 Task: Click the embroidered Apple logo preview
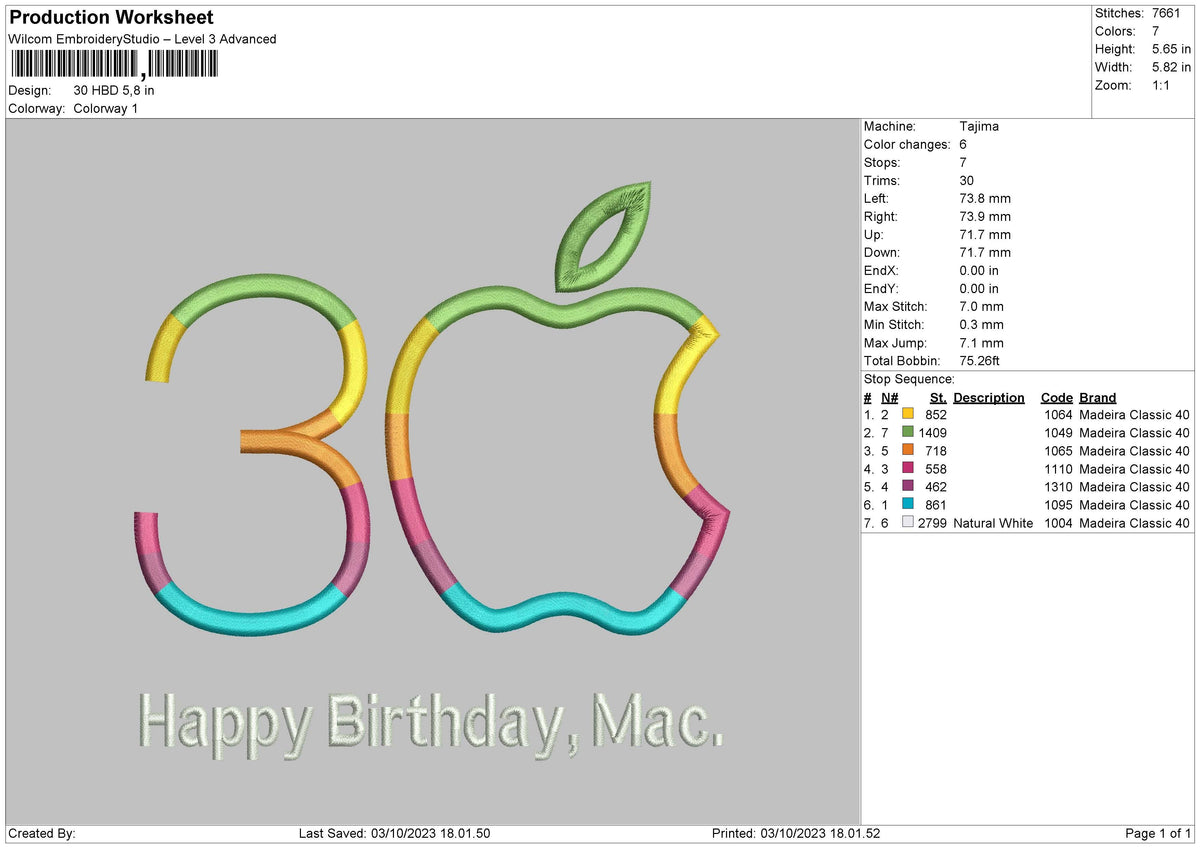(557, 410)
